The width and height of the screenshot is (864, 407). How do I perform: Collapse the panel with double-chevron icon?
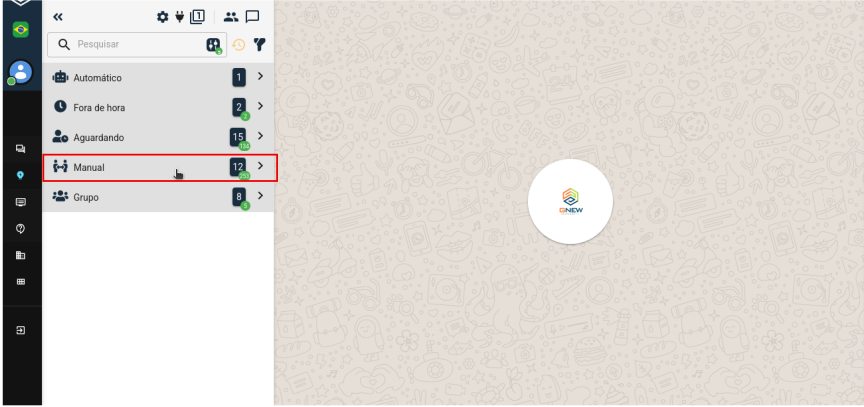click(x=58, y=17)
